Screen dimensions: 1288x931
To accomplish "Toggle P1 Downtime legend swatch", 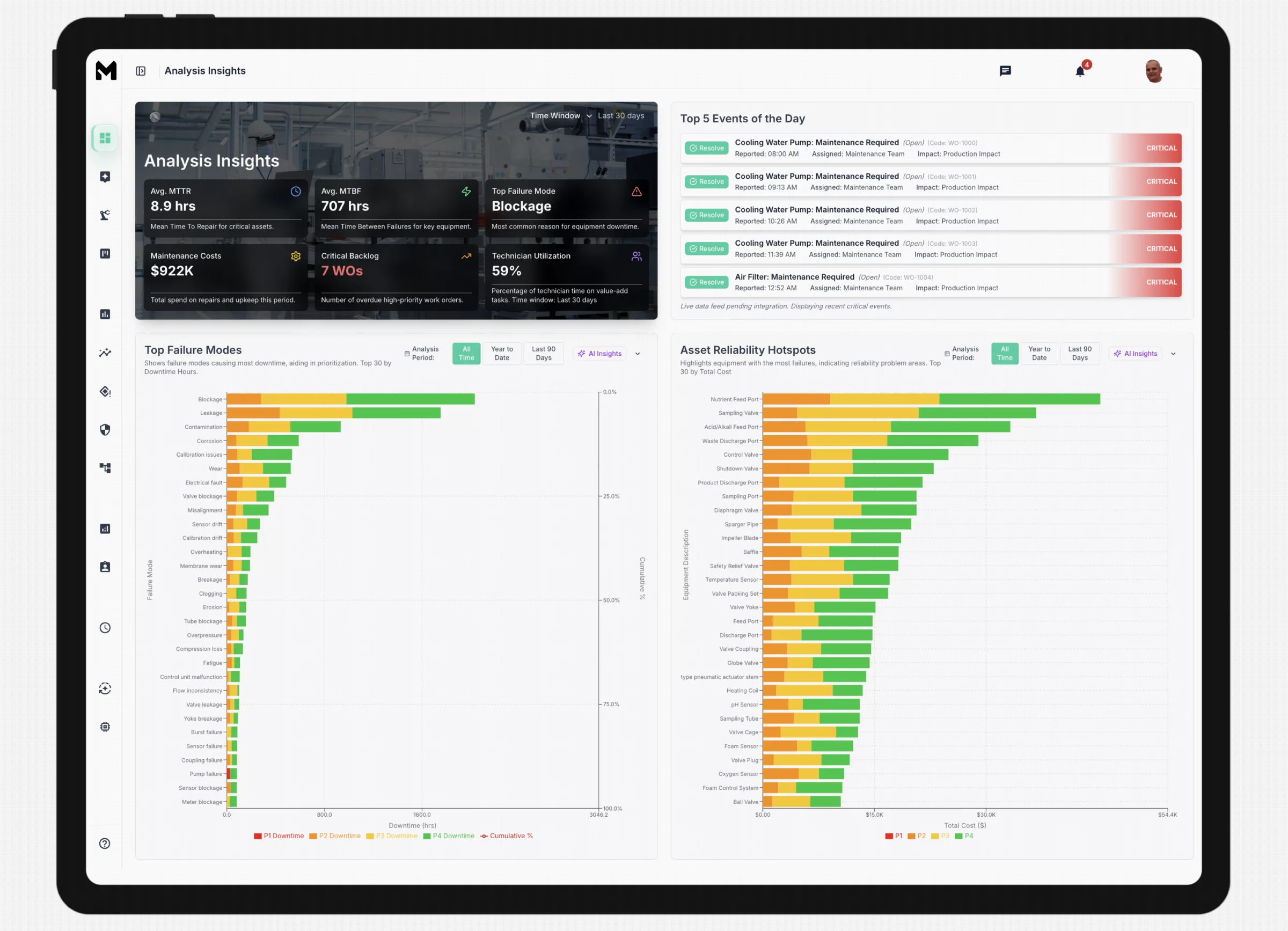I will pos(257,835).
